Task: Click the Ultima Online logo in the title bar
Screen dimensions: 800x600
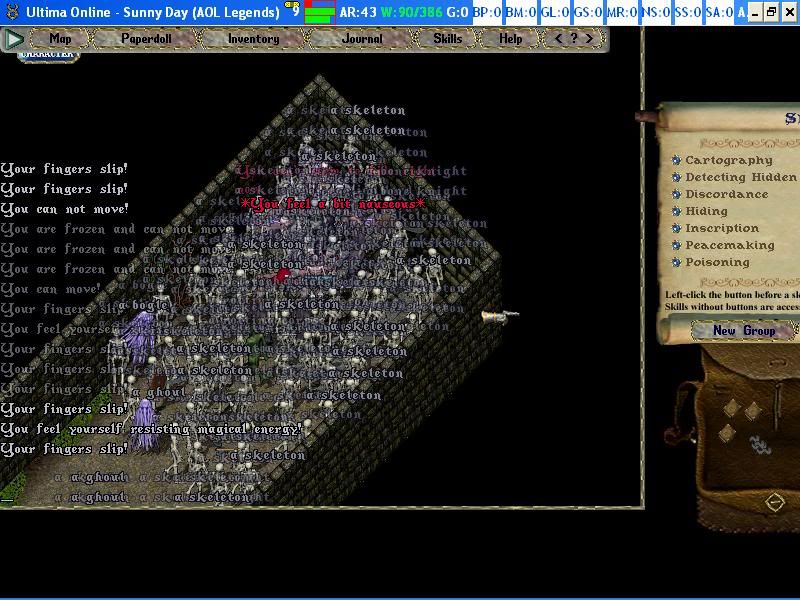Action: tap(12, 11)
